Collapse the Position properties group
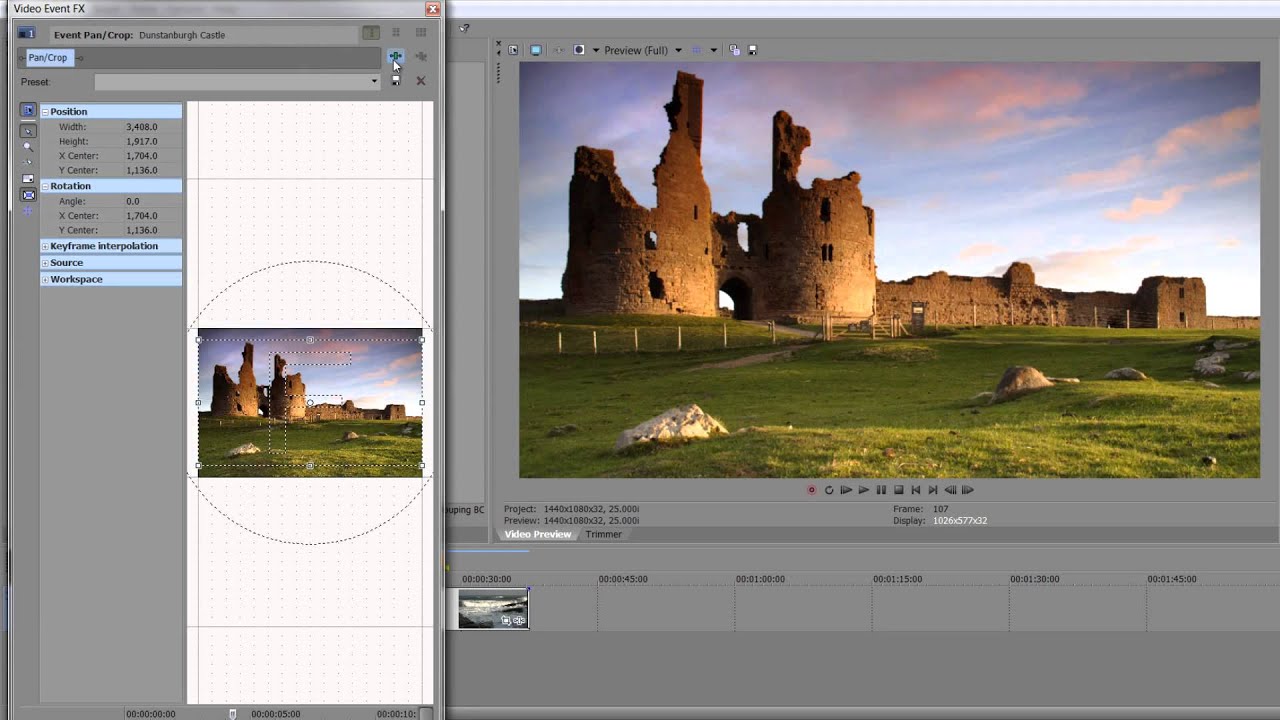 [45, 112]
